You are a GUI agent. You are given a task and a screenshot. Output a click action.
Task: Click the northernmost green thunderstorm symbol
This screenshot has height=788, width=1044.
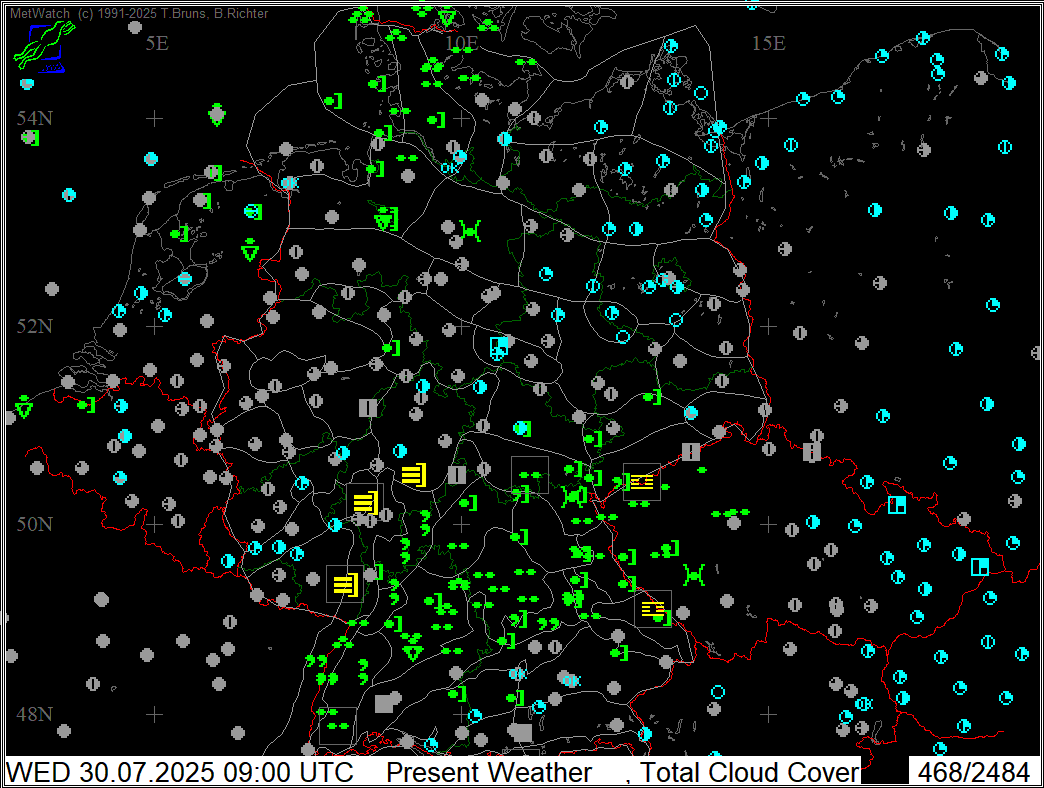coord(470,231)
